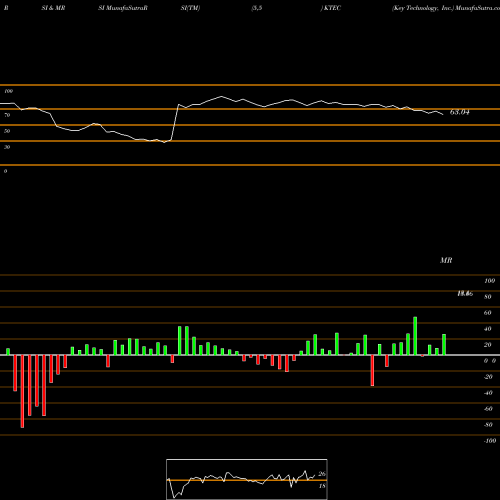This screenshot has height=500, width=500.
Task: Click the 18 value beside the mini chart
Action: [322, 486]
